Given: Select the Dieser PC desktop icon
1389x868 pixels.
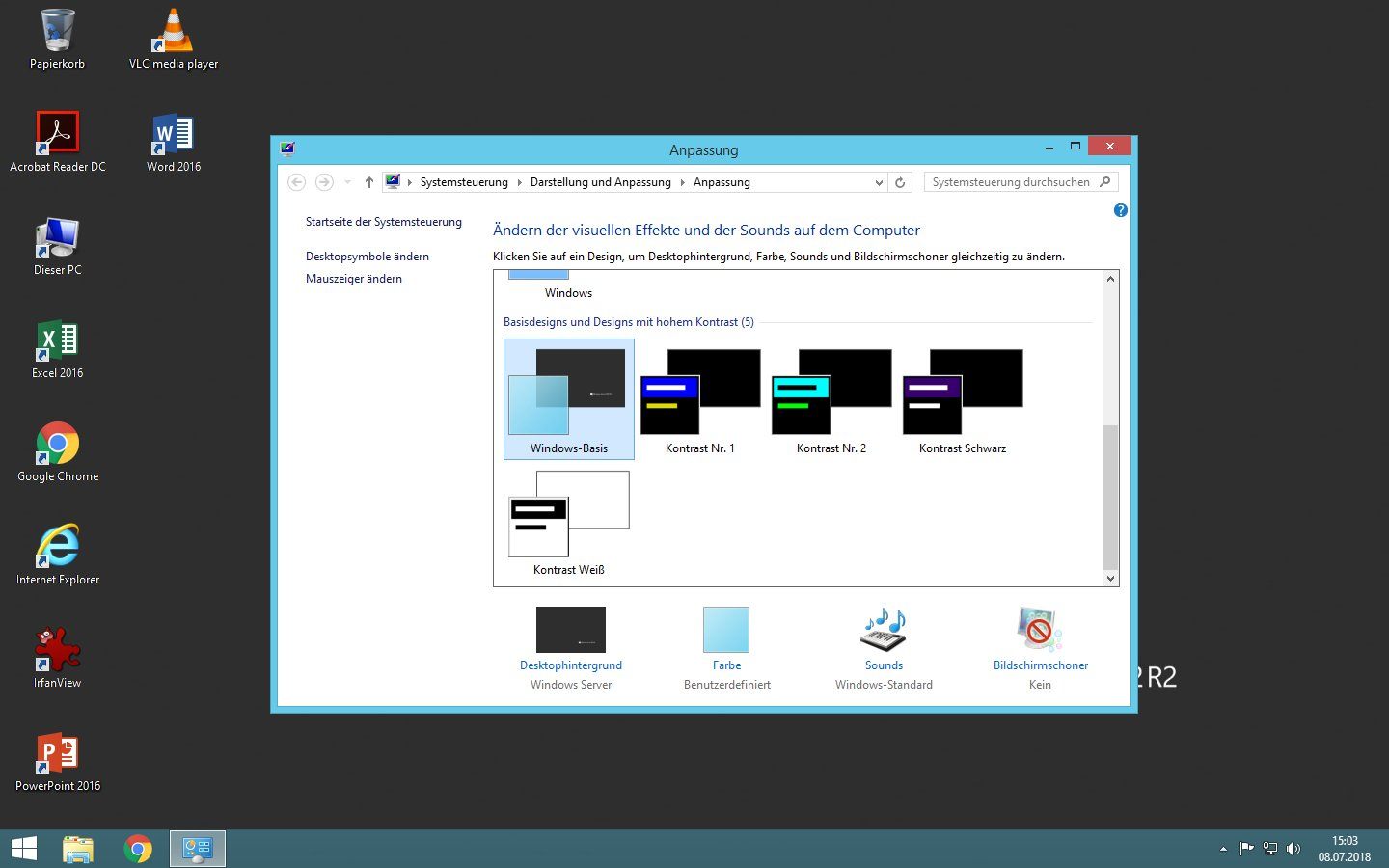Looking at the screenshot, I should [58, 246].
